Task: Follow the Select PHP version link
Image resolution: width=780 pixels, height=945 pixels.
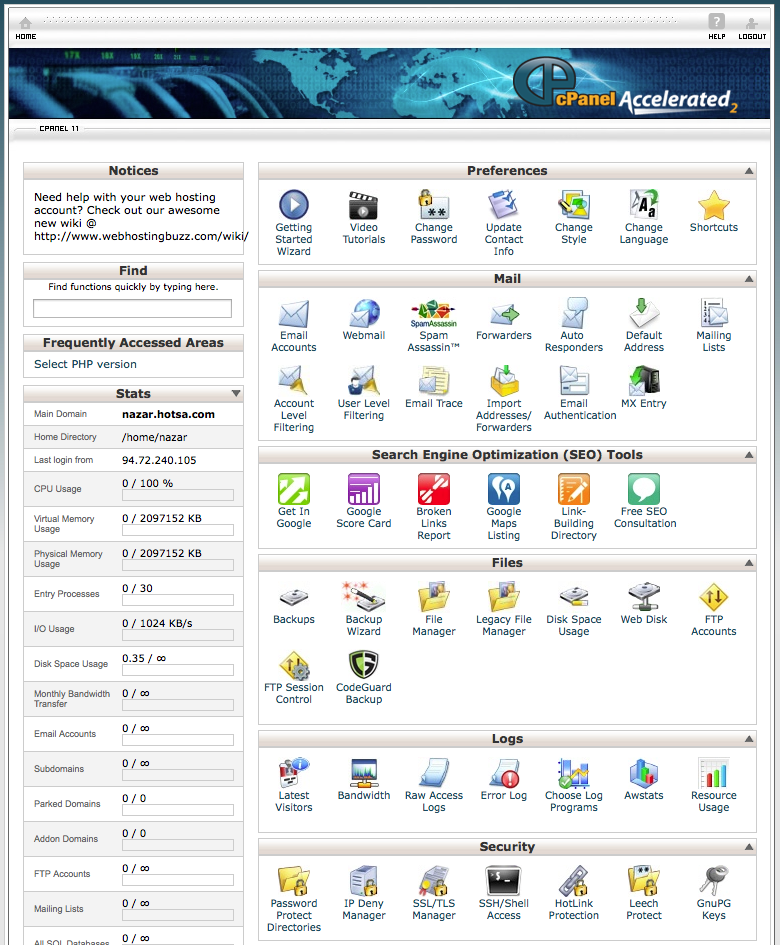Action: 86,364
